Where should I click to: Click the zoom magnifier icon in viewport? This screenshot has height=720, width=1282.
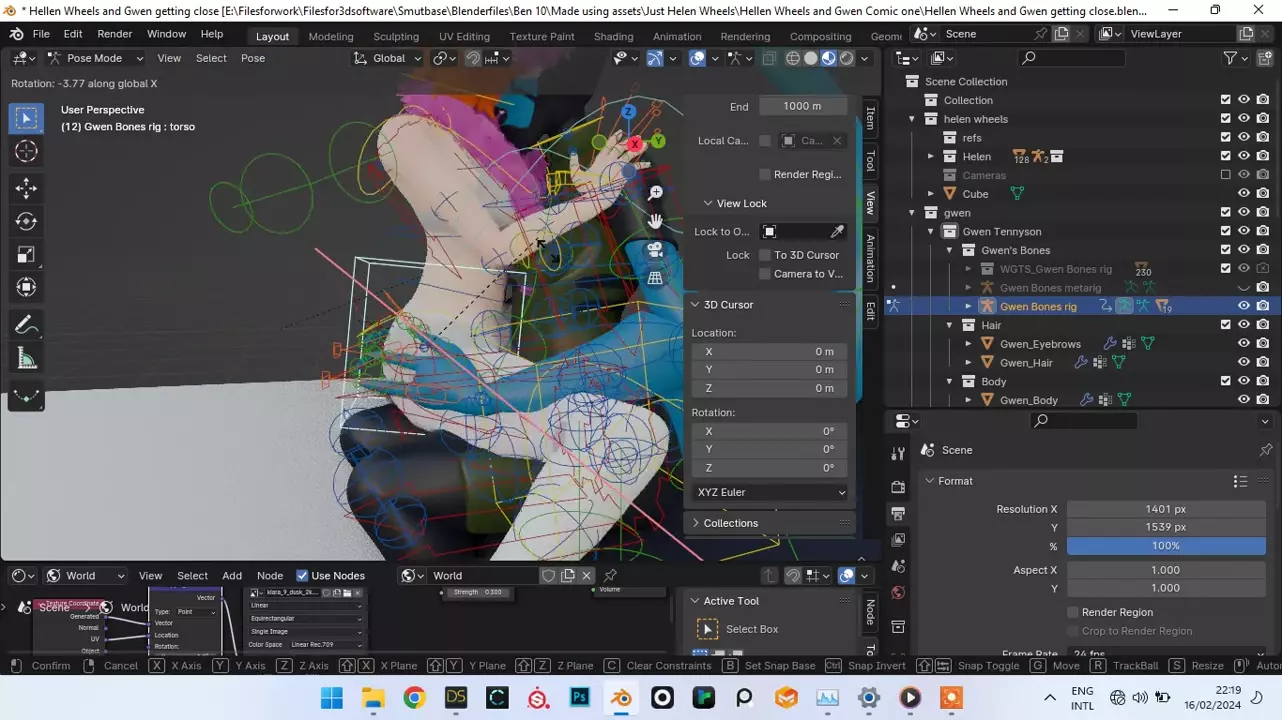coord(655,193)
